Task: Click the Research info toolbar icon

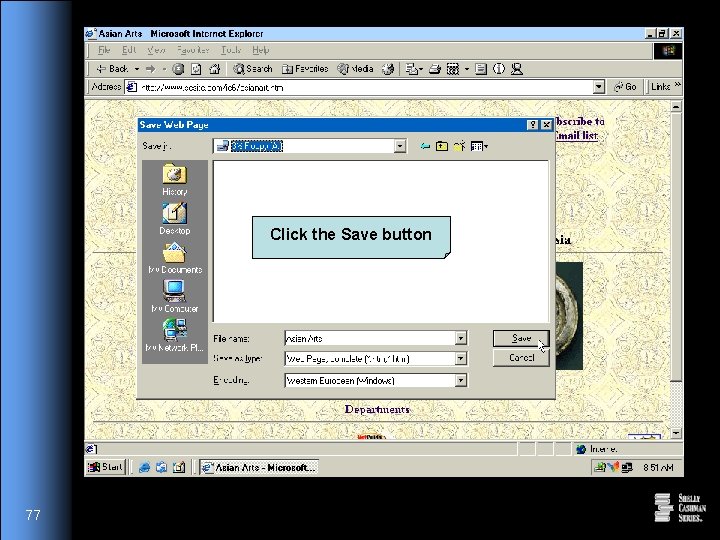Action: [499, 69]
